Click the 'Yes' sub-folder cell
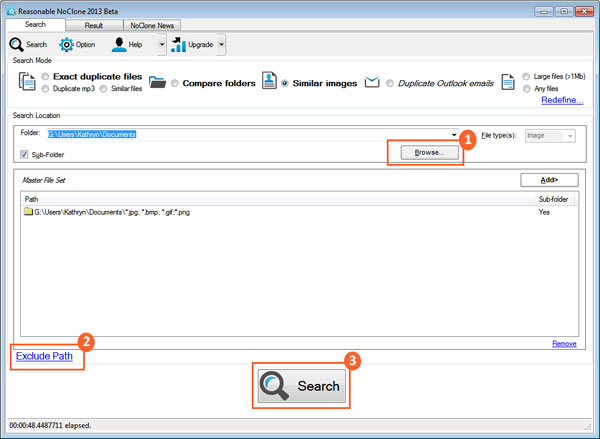The height and width of the screenshot is (439, 600). tap(544, 212)
